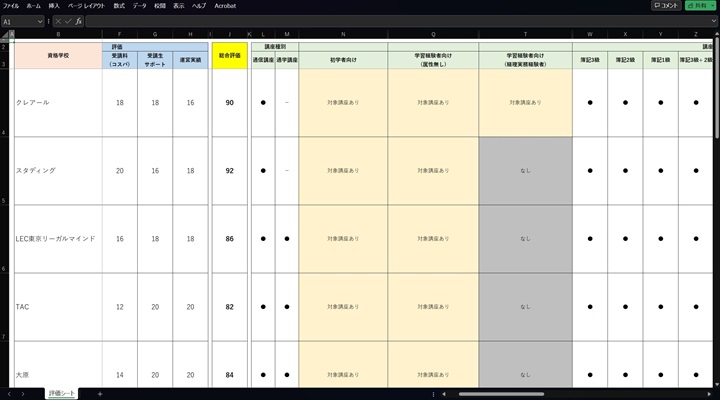The height and width of the screenshot is (400, 720).
Task: Click the Name Box showing A1
Action: click(x=19, y=22)
